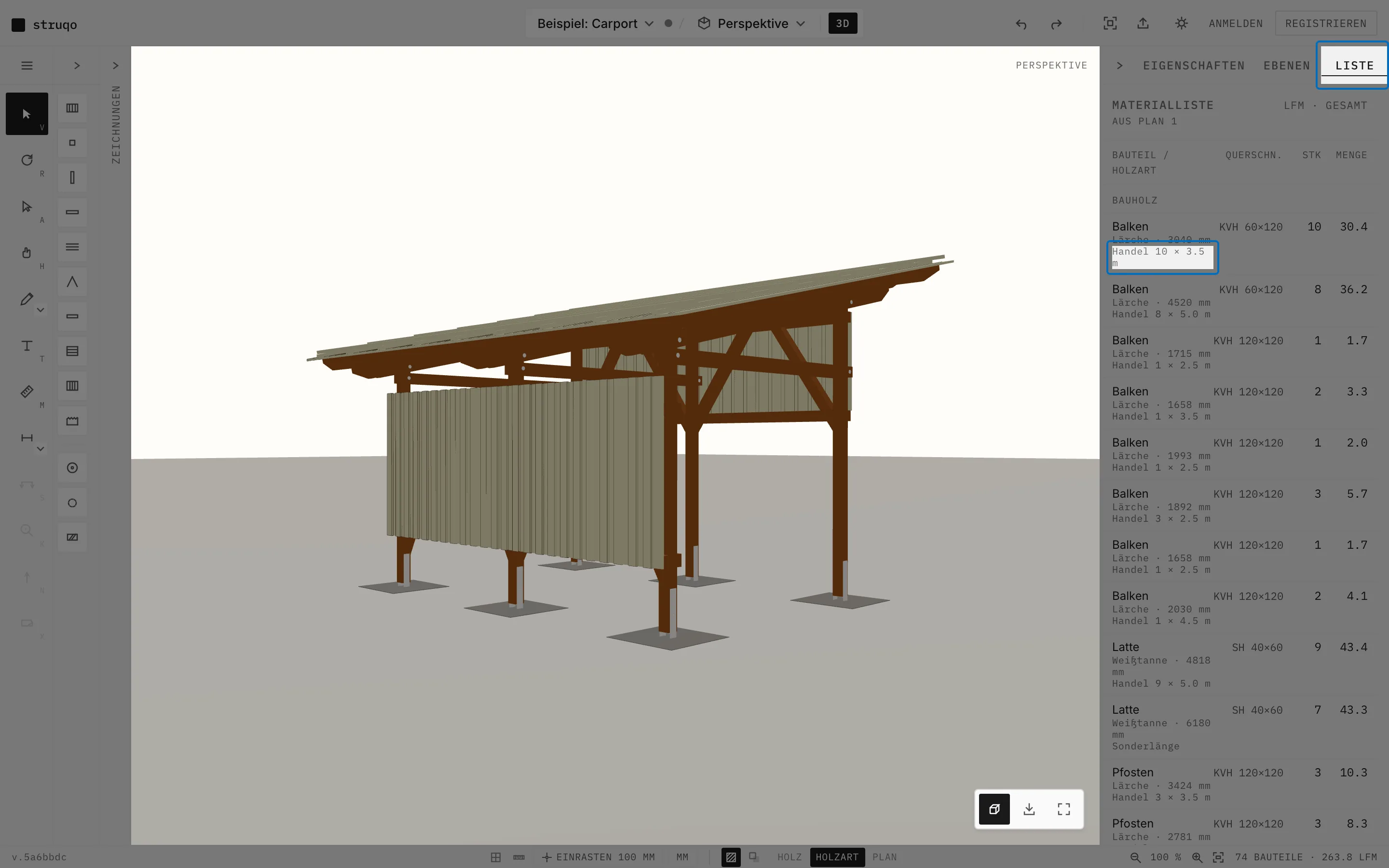Select the ruler measure tool (M)
Image resolution: width=1389 pixels, height=868 pixels.
point(27,392)
